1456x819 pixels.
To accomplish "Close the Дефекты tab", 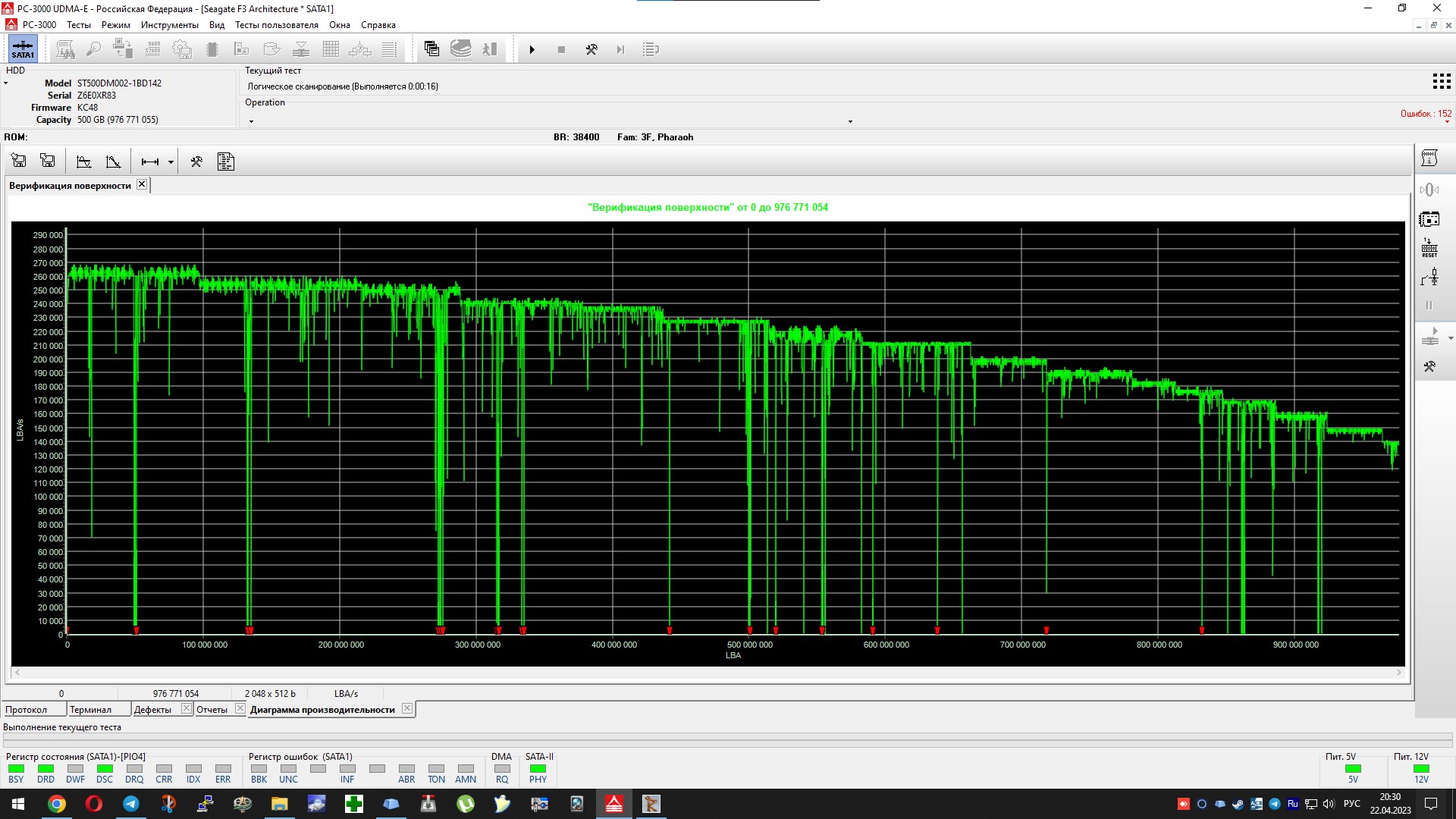I will click(x=186, y=708).
